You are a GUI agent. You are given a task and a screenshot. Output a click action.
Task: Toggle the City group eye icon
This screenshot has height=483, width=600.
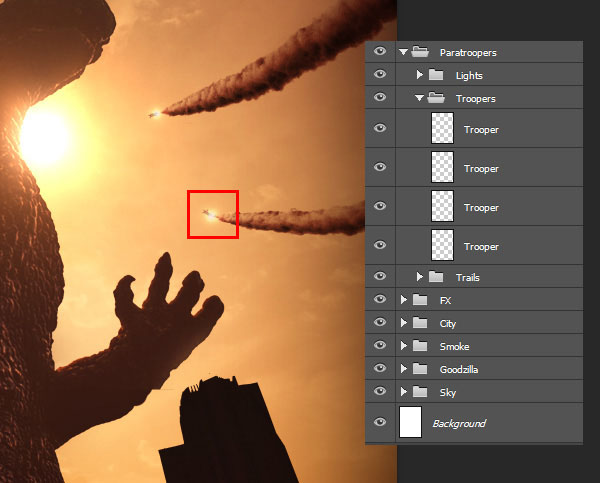click(x=380, y=322)
